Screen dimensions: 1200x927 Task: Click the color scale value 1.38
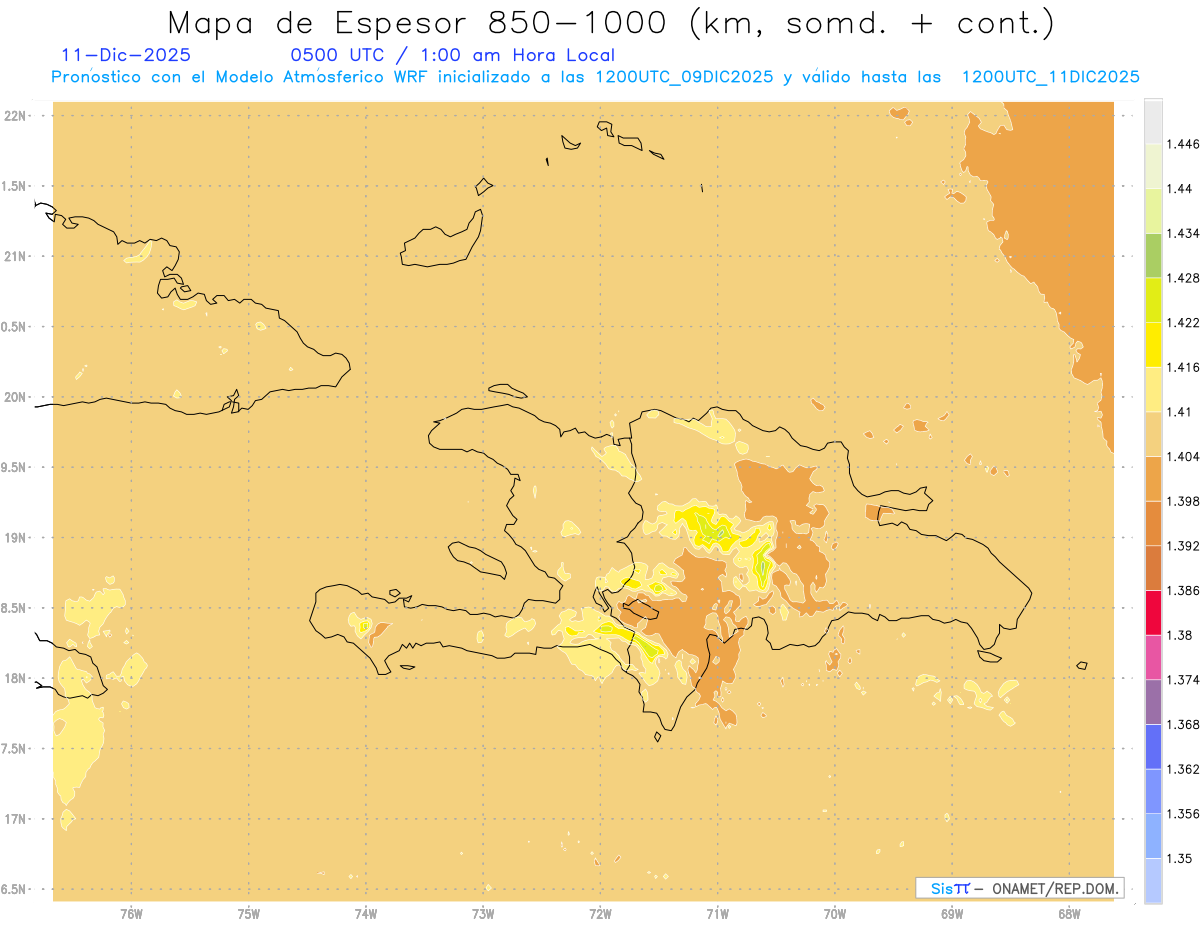[1181, 635]
